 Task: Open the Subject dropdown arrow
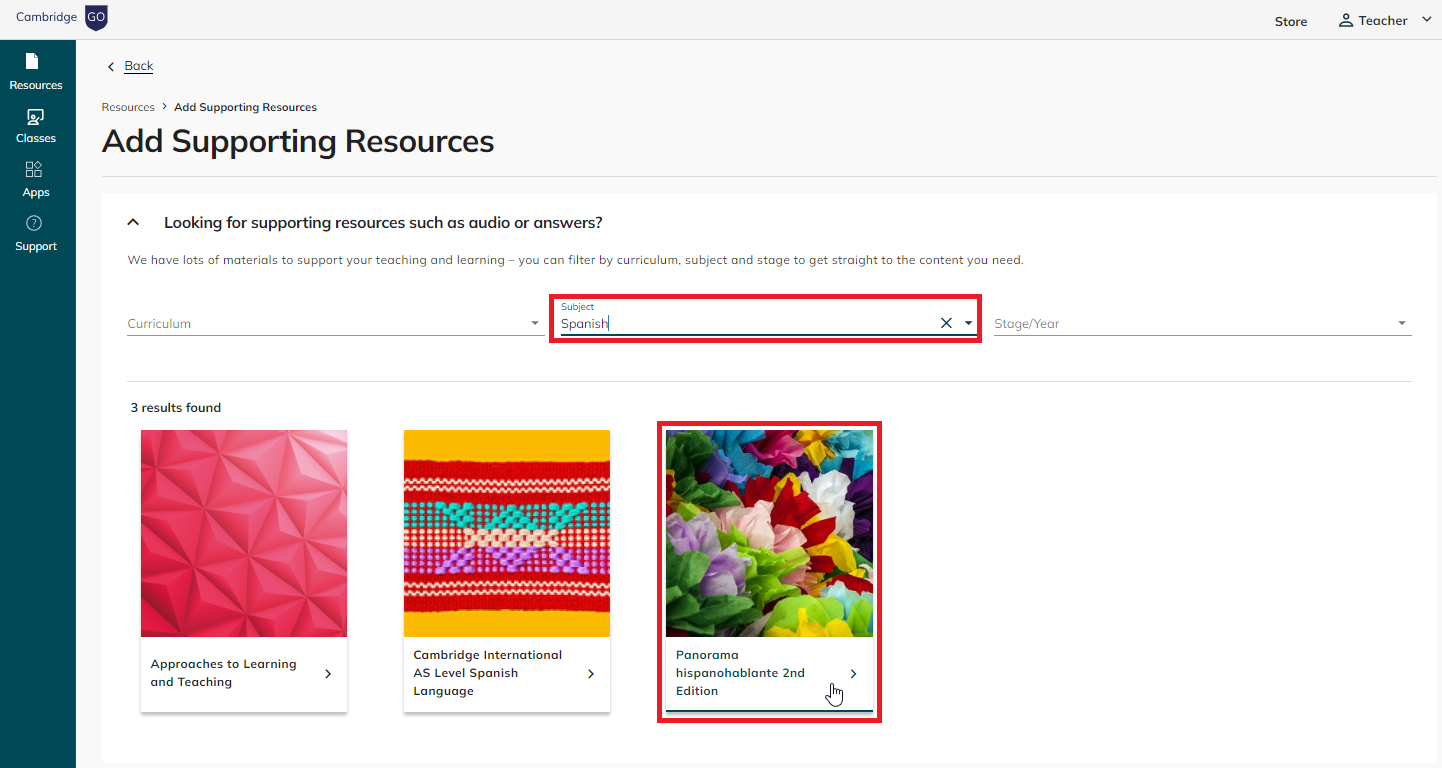click(x=969, y=323)
